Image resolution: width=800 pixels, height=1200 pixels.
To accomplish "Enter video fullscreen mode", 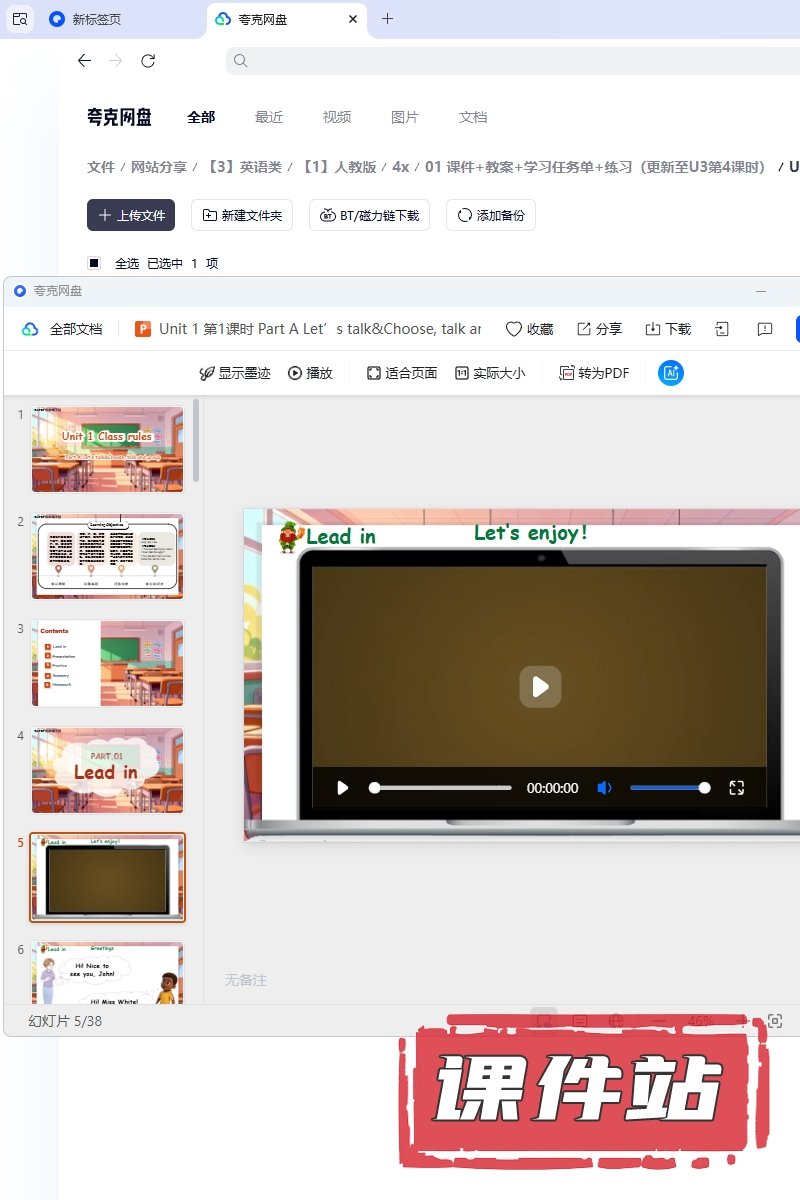I will pos(737,788).
